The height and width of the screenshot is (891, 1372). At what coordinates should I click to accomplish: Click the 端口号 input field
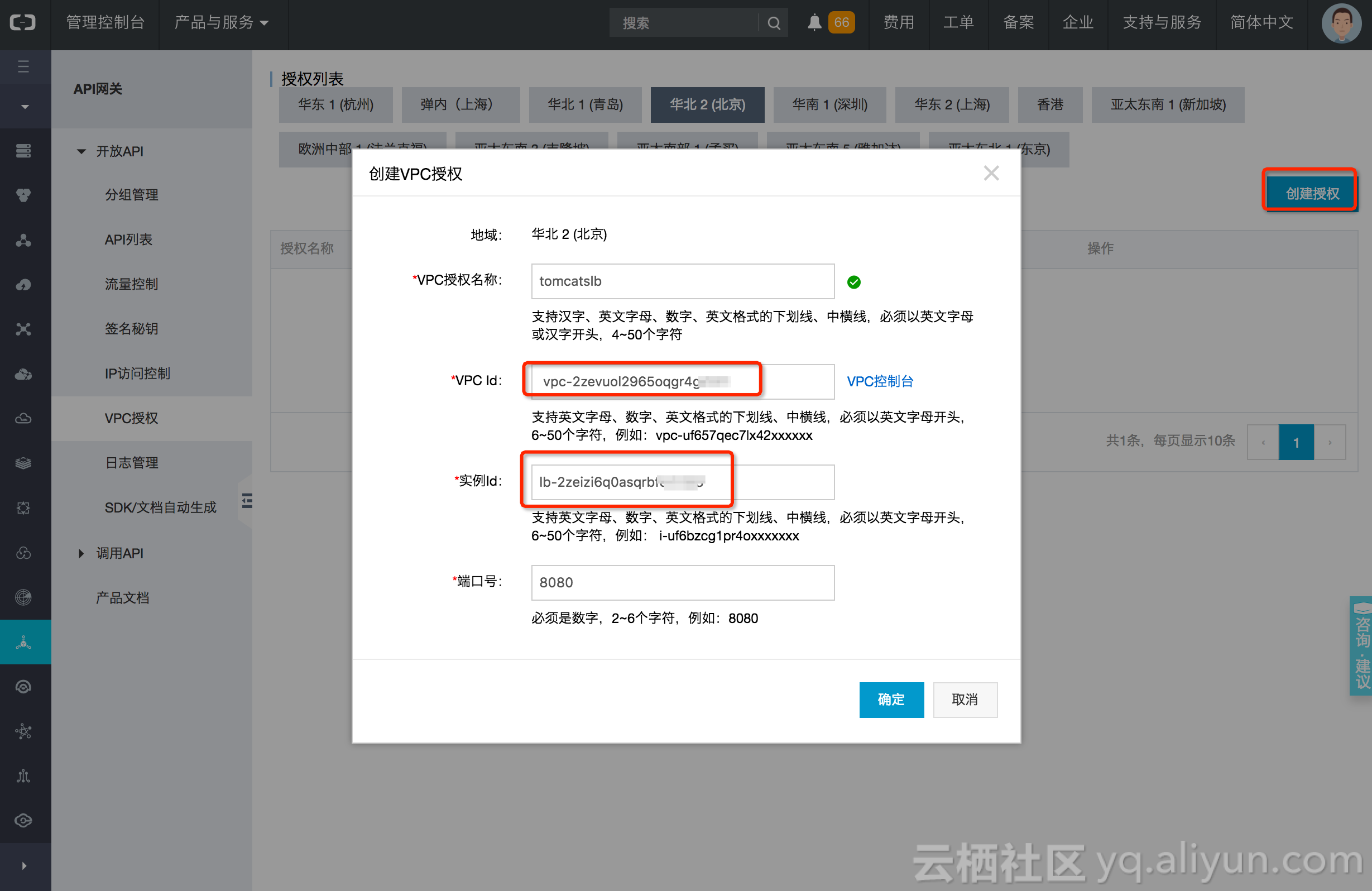(x=682, y=582)
